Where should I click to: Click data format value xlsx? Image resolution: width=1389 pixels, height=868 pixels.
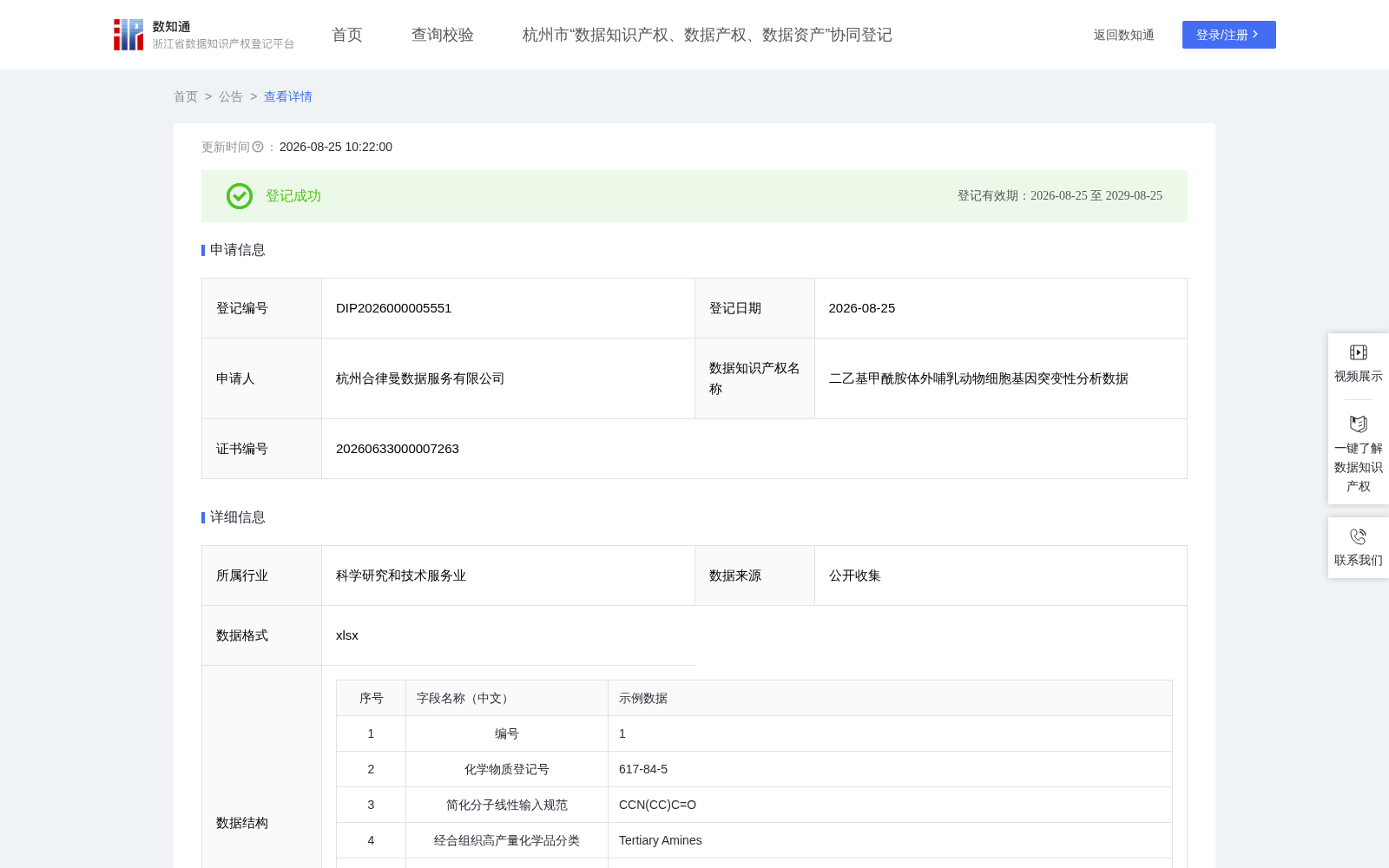click(347, 635)
